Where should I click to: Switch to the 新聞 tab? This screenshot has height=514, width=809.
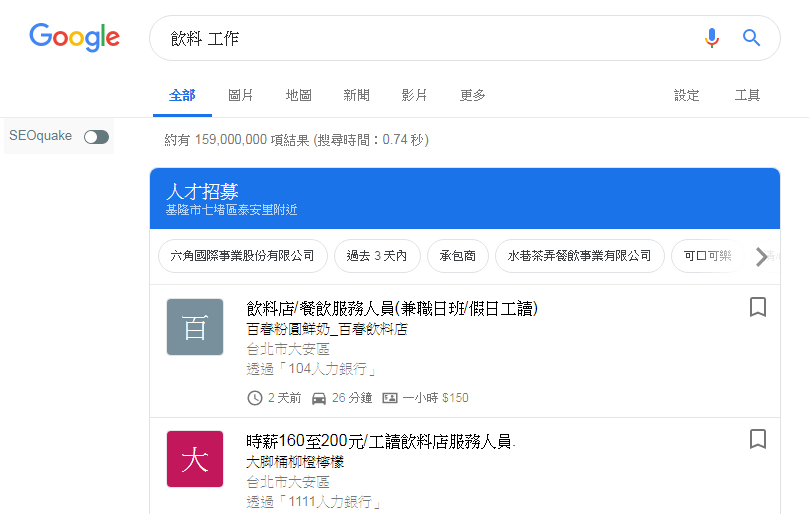click(x=357, y=95)
